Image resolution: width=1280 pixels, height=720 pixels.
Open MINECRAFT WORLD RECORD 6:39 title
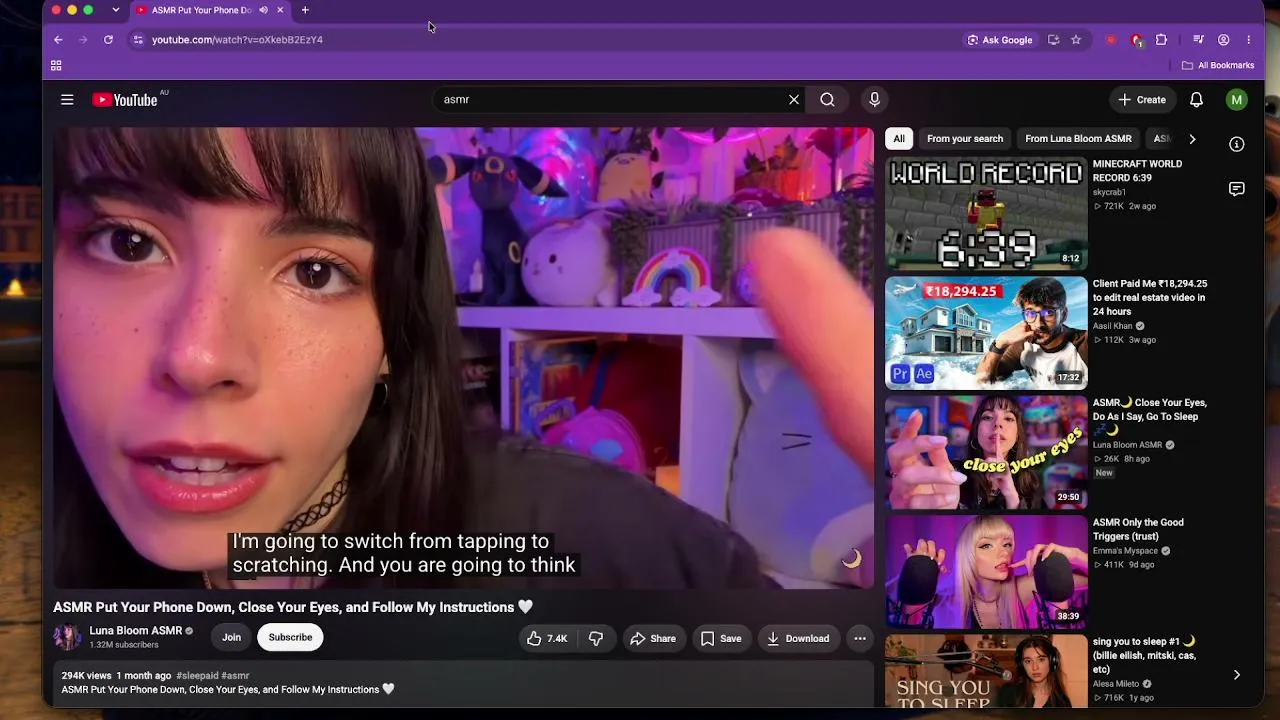(1137, 171)
